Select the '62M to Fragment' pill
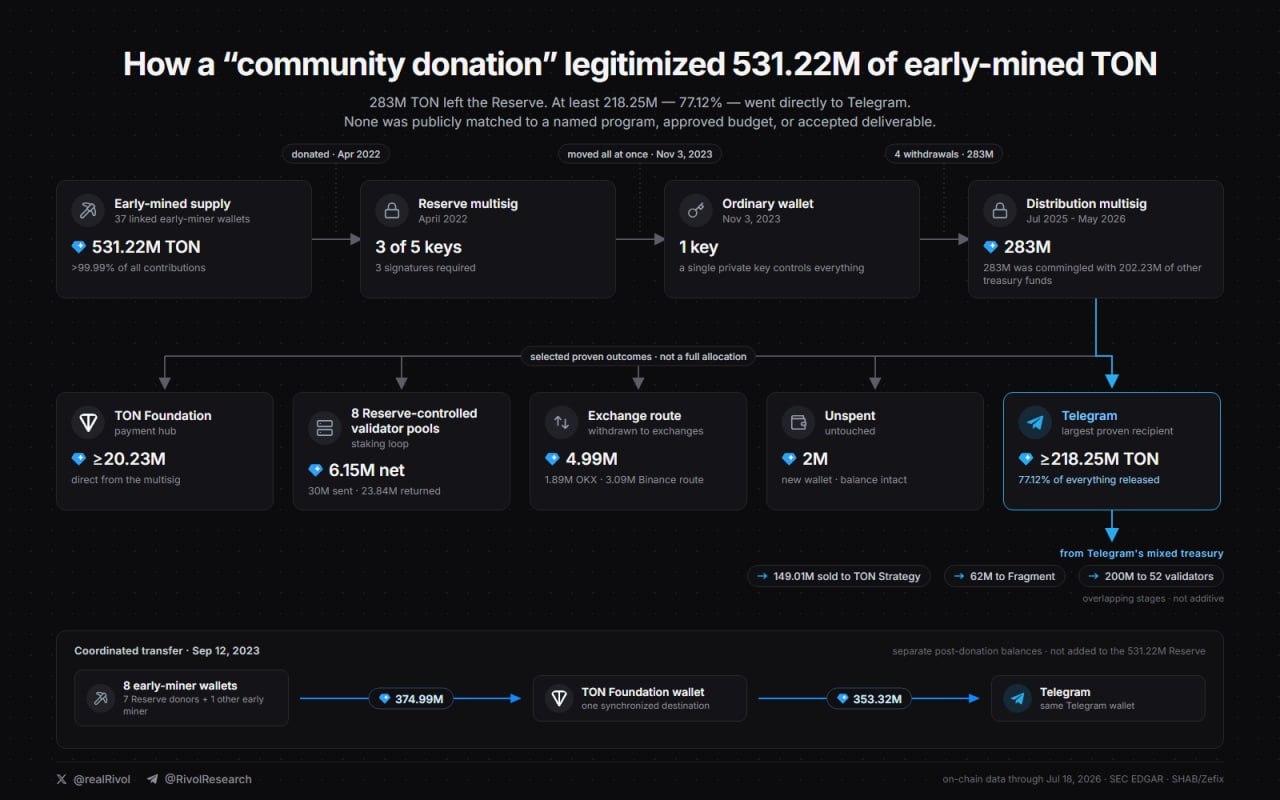The image size is (1280, 800). pos(1006,576)
